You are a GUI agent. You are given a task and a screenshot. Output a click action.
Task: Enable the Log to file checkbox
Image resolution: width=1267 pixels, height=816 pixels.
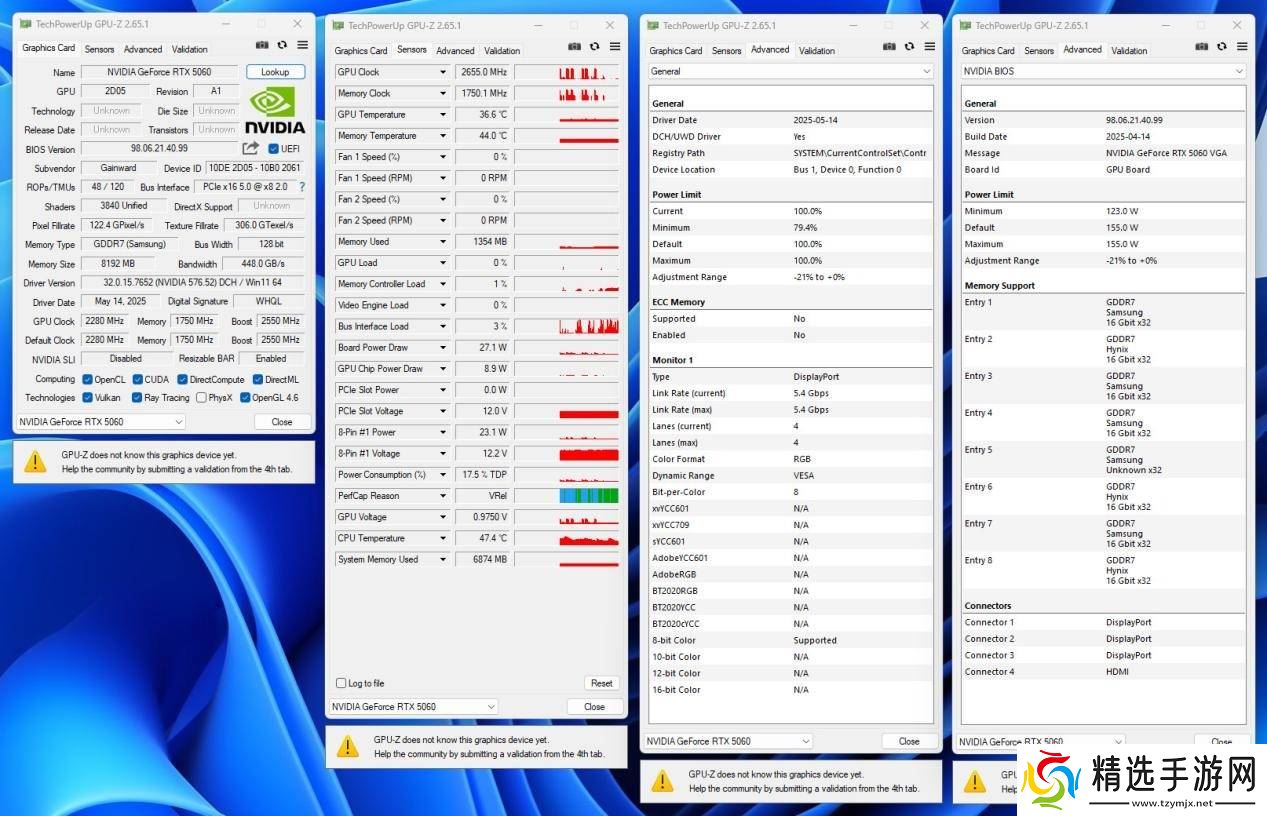click(342, 683)
